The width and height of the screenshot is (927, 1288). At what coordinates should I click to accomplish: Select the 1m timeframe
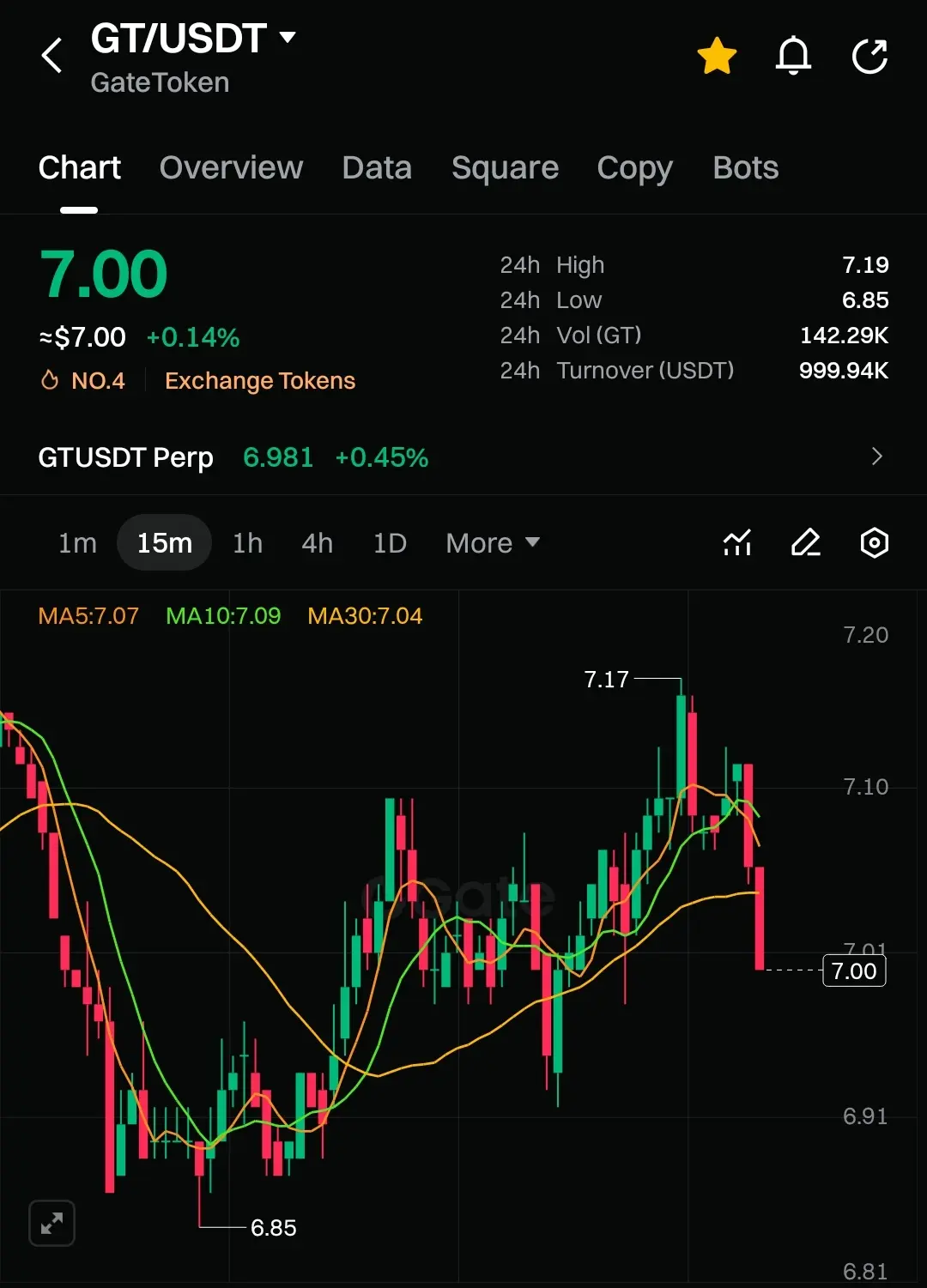pos(77,543)
